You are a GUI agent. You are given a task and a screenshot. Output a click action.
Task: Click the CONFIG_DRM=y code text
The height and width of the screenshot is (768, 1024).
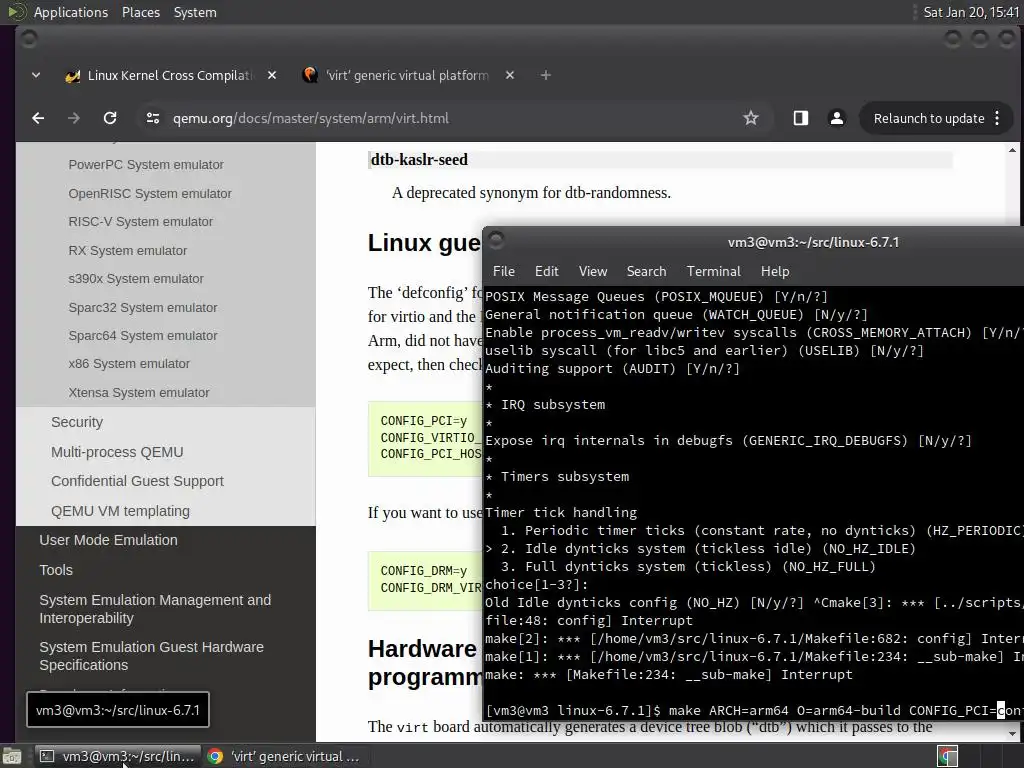click(x=423, y=571)
